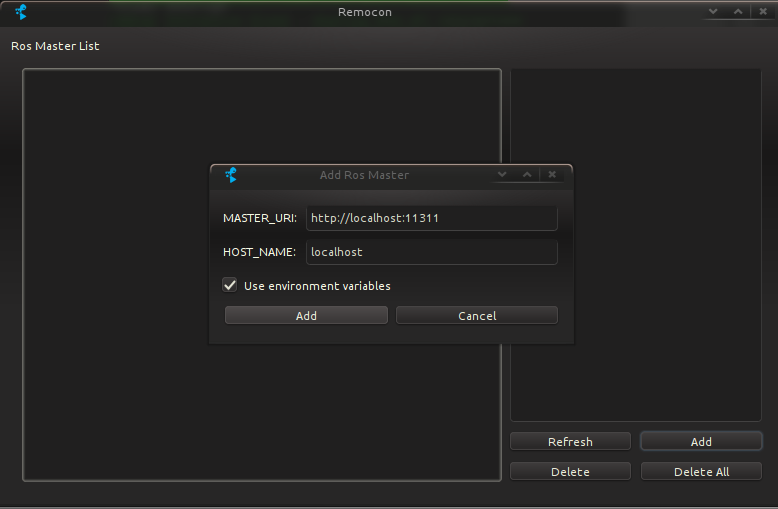Click the Remocon app icon in main title bar
The height and width of the screenshot is (509, 778).
(x=21, y=12)
